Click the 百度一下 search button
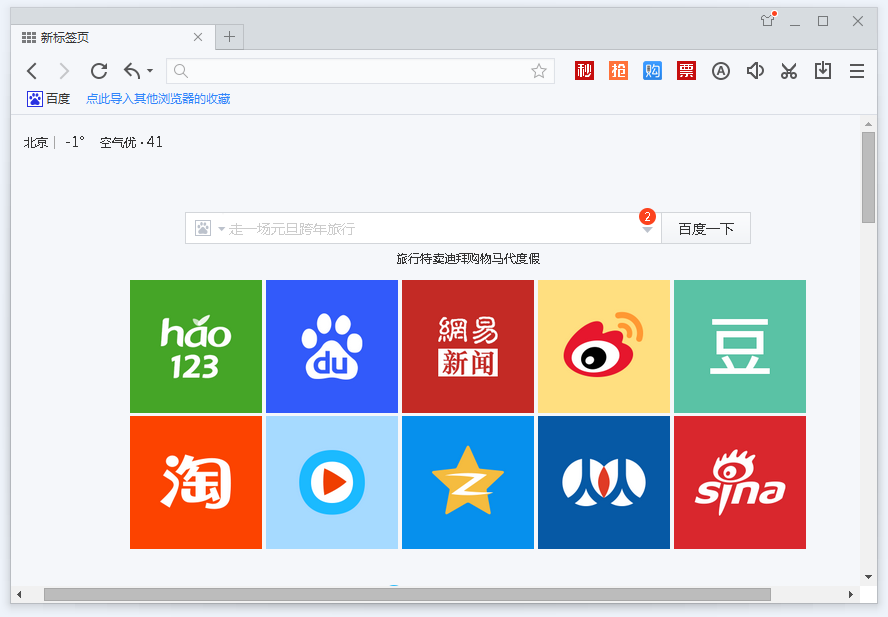Screen dimensions: 888x617 tap(706, 228)
